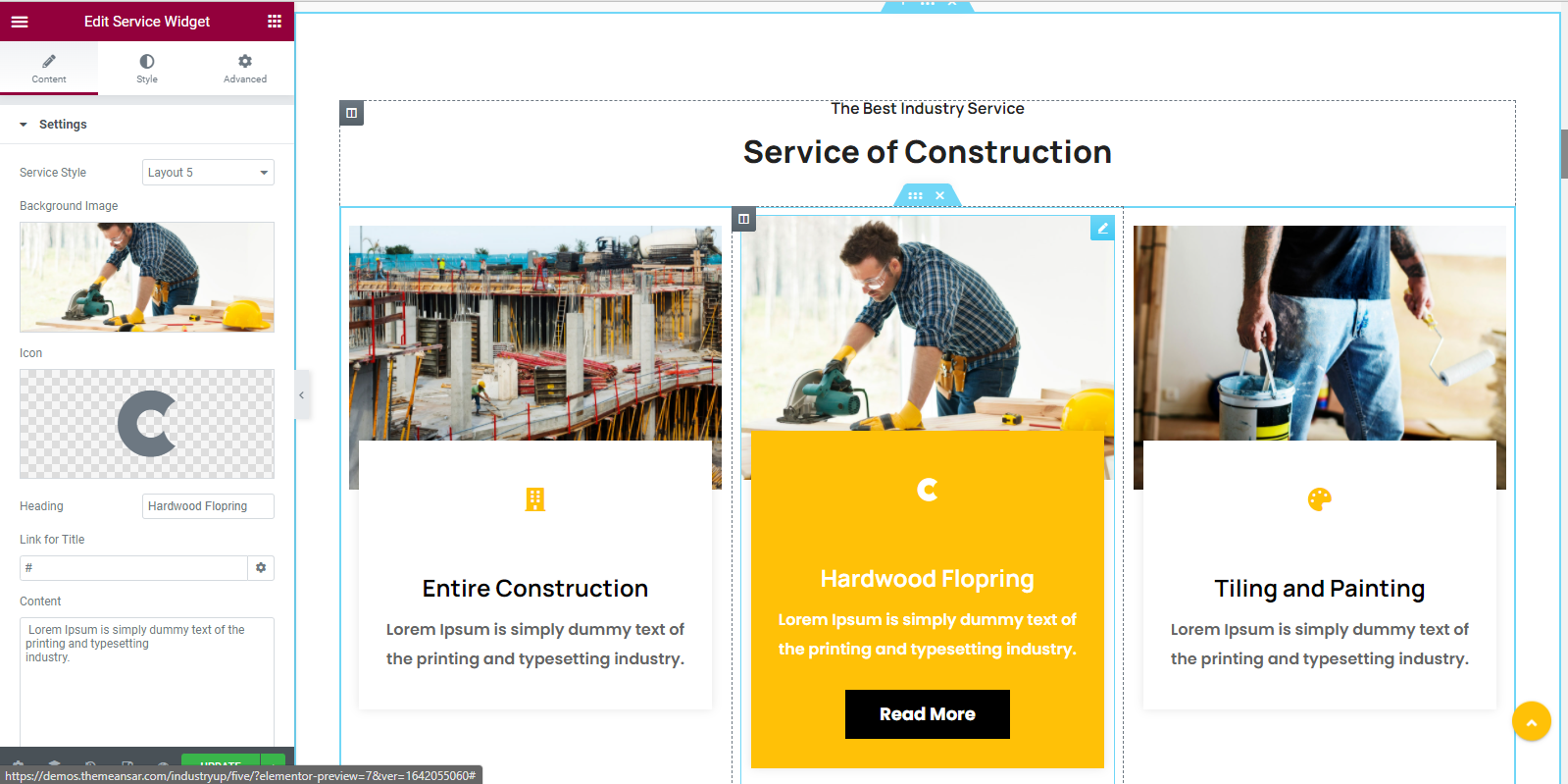The height and width of the screenshot is (784, 1568).
Task: Click the painter with bucket image
Action: (x=1320, y=334)
